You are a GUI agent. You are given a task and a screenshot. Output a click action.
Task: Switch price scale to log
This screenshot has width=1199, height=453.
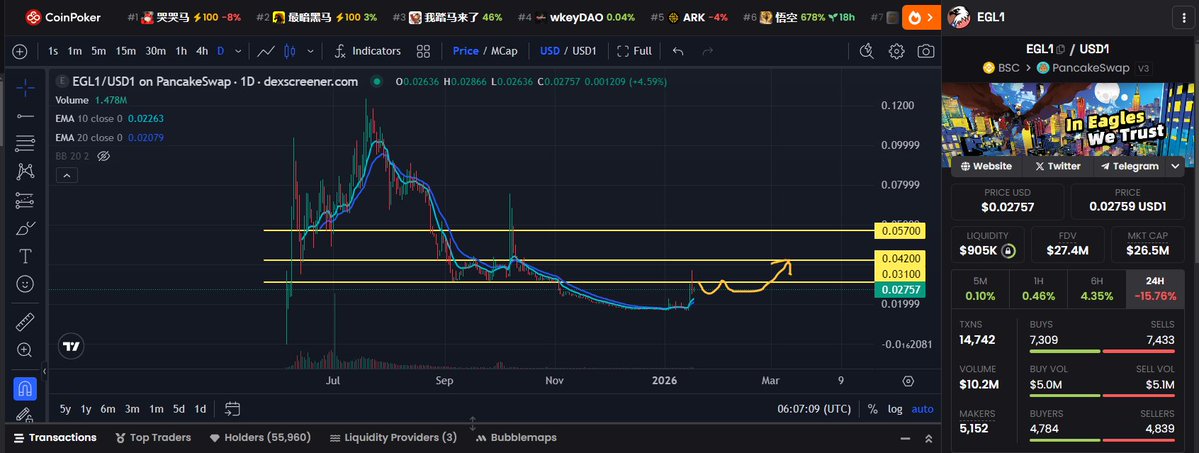[894, 409]
